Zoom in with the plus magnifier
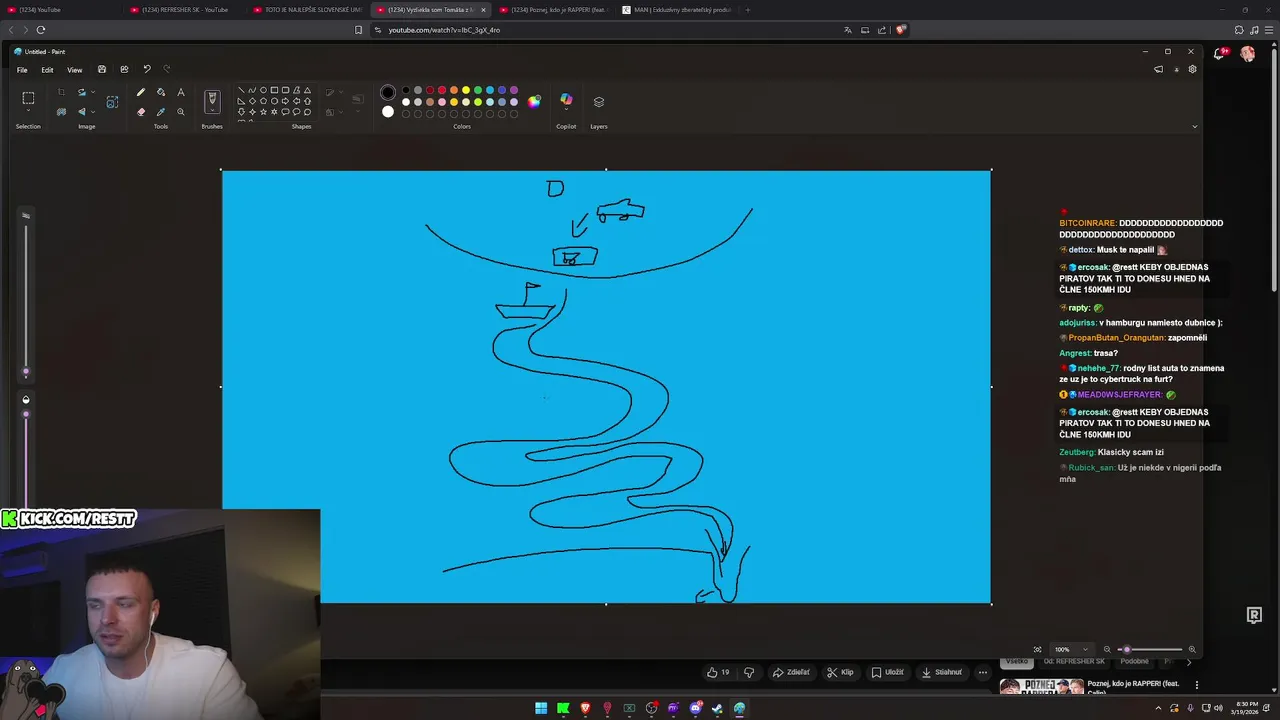Viewport: 1280px width, 720px height. [1192, 650]
